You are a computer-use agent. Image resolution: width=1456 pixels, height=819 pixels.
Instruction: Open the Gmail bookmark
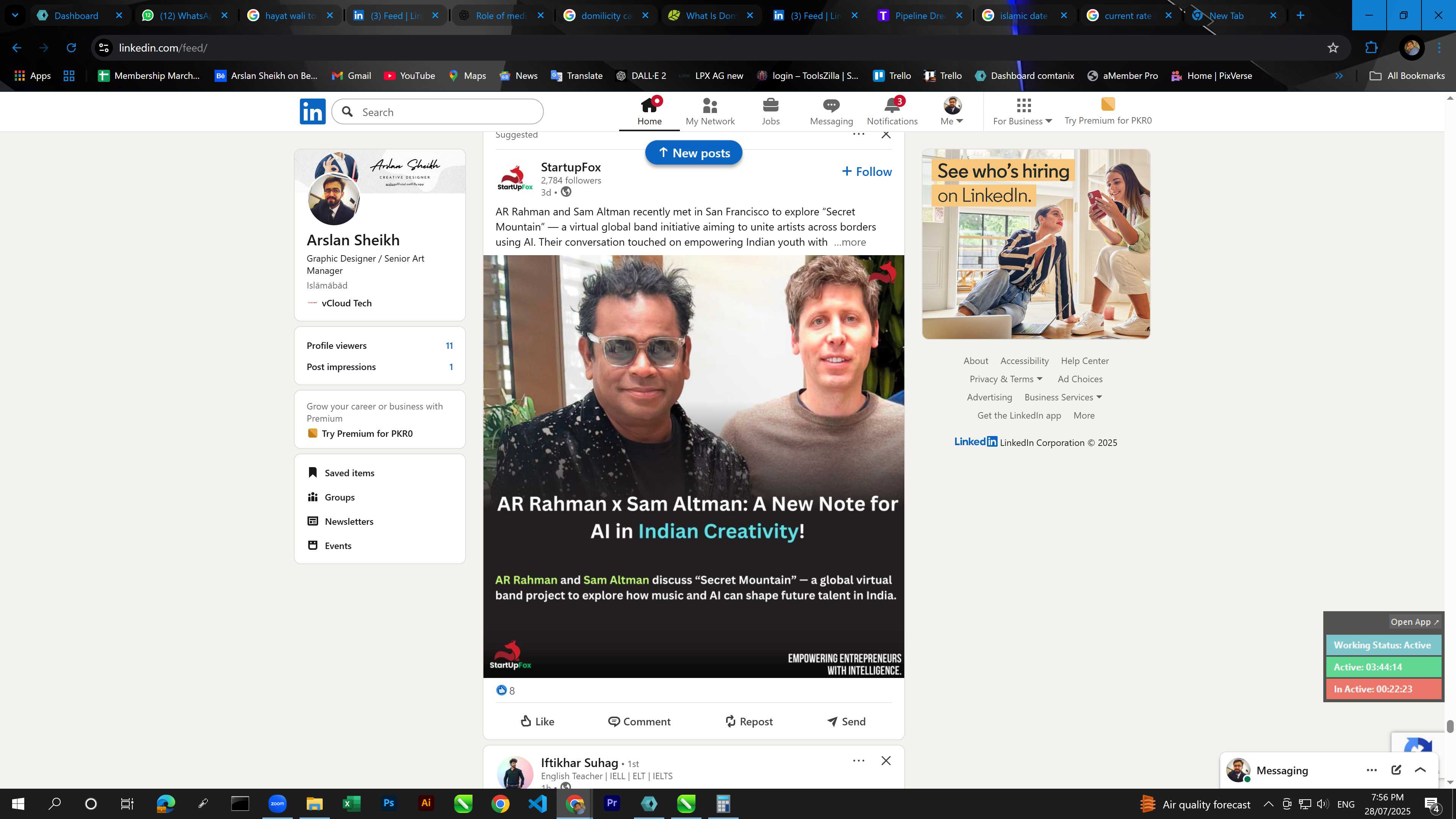point(351,76)
